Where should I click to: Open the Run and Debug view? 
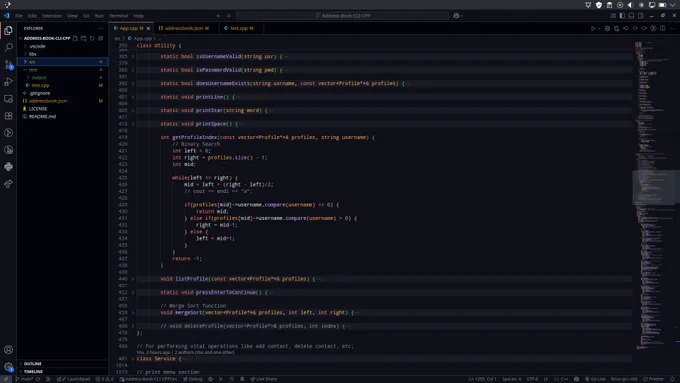click(x=8, y=82)
